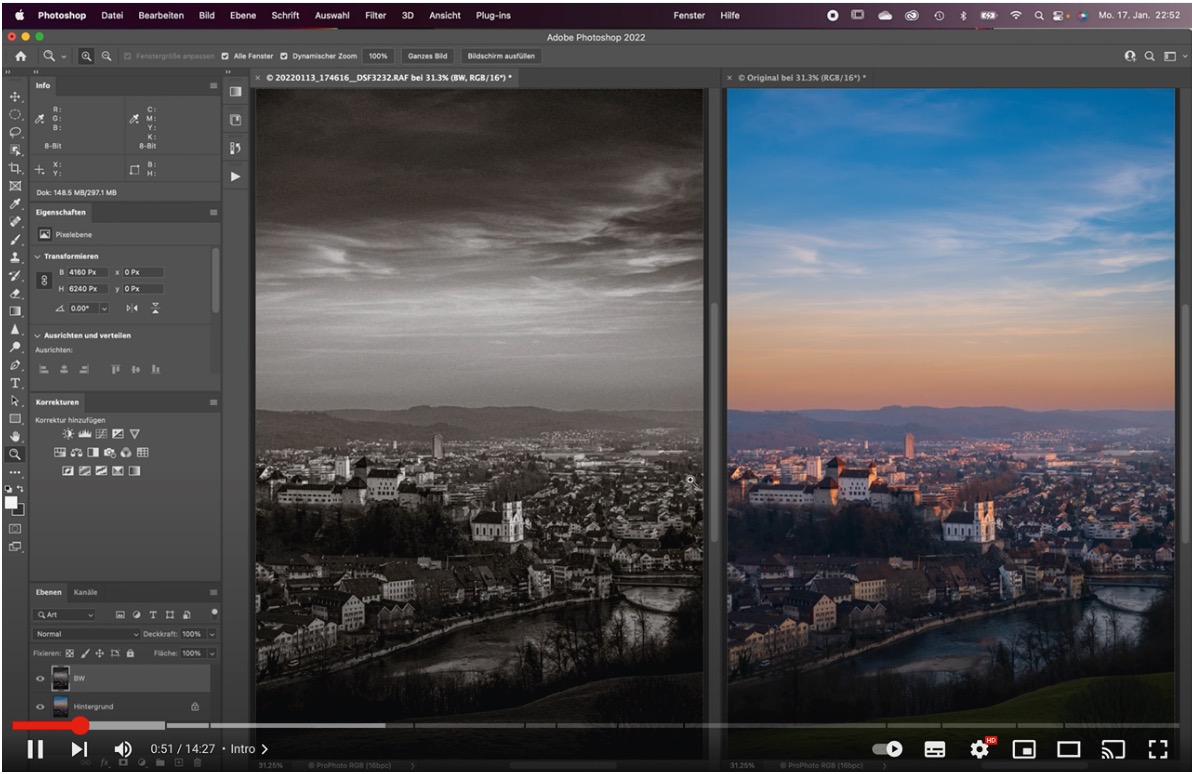Image resolution: width=1192 pixels, height=774 pixels.
Task: Toggle the Alle Fenster checkbox
Action: 226,56
